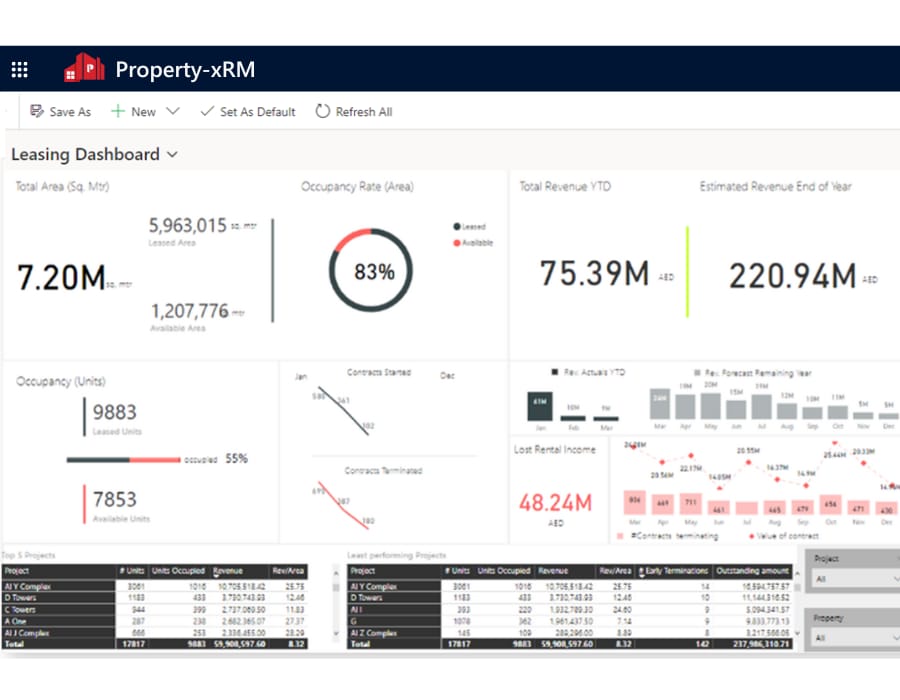Open the Project filter dropdown
This screenshot has height=700, width=900.
click(x=850, y=579)
